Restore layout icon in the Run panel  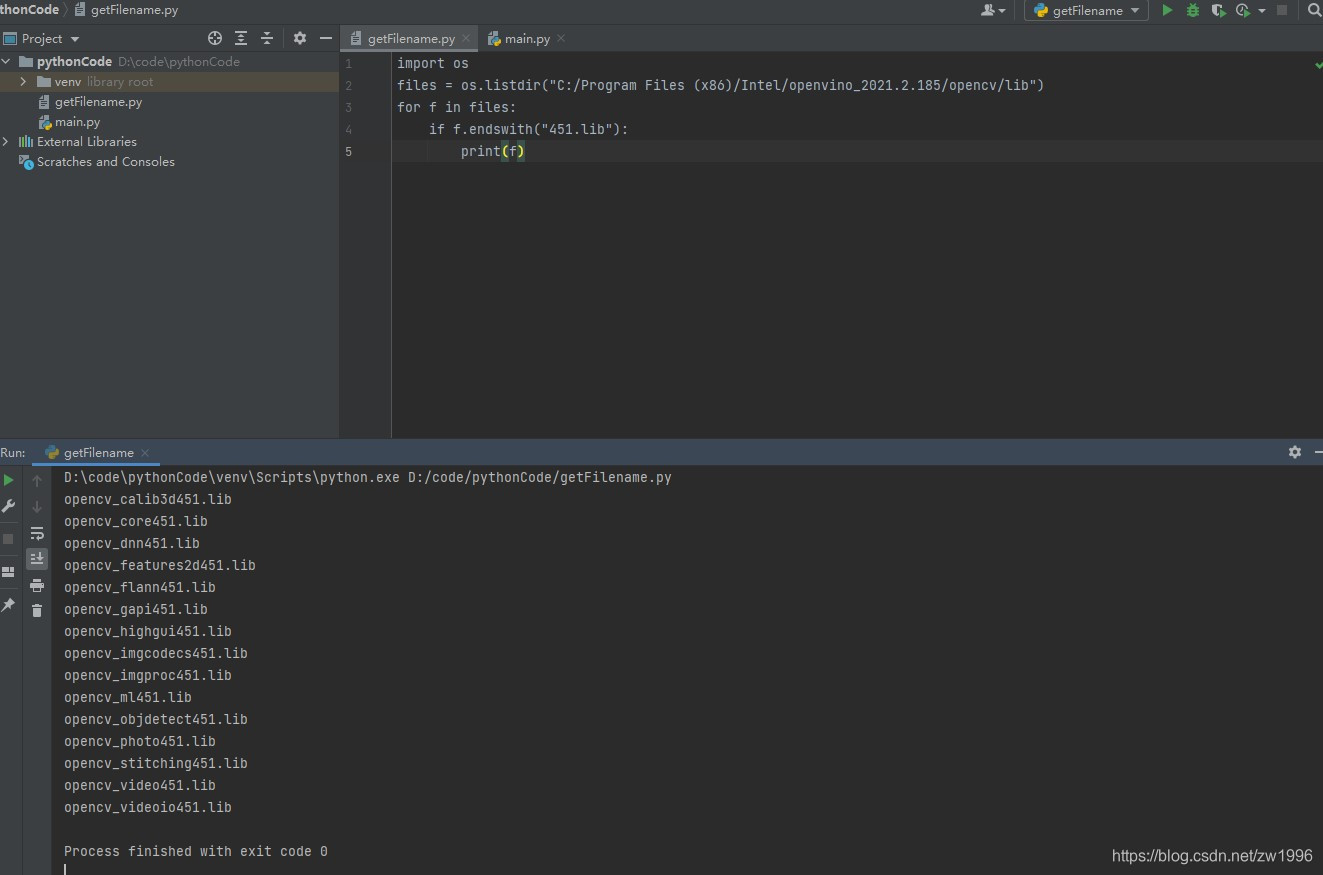tap(9, 572)
